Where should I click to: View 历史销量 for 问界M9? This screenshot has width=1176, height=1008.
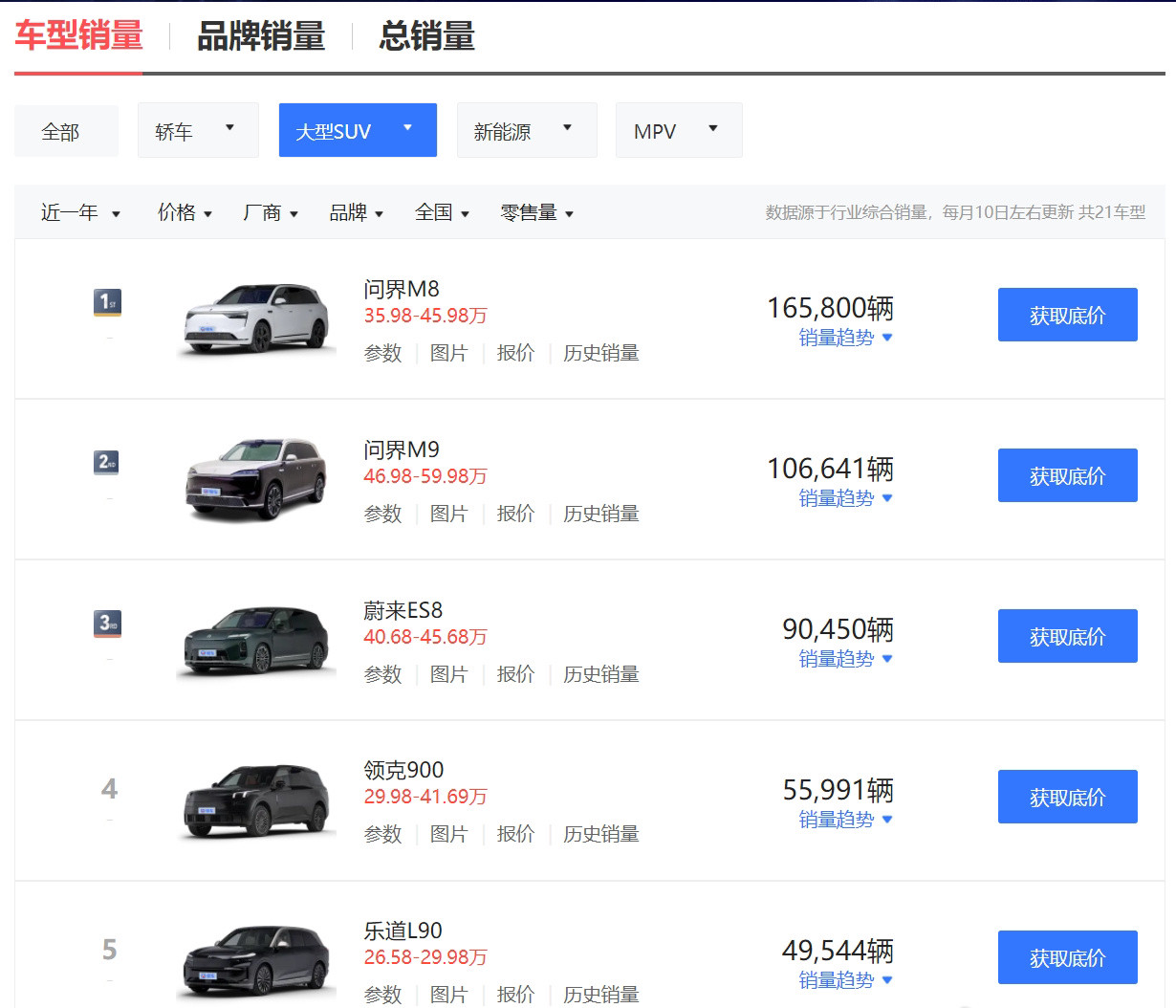[x=601, y=514]
